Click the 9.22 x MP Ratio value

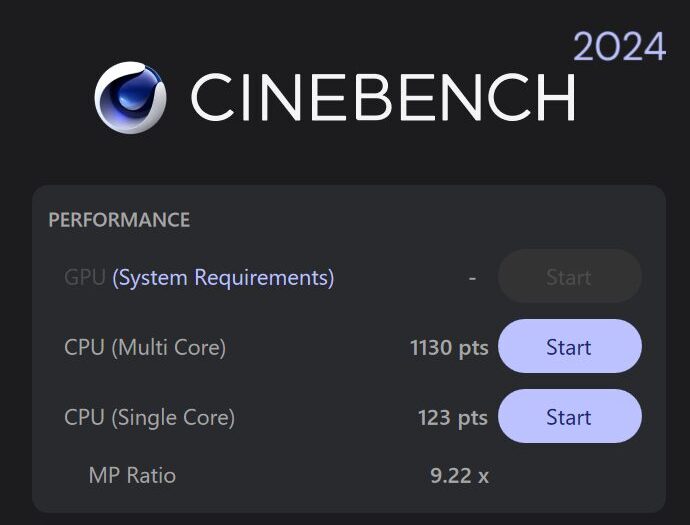459,476
